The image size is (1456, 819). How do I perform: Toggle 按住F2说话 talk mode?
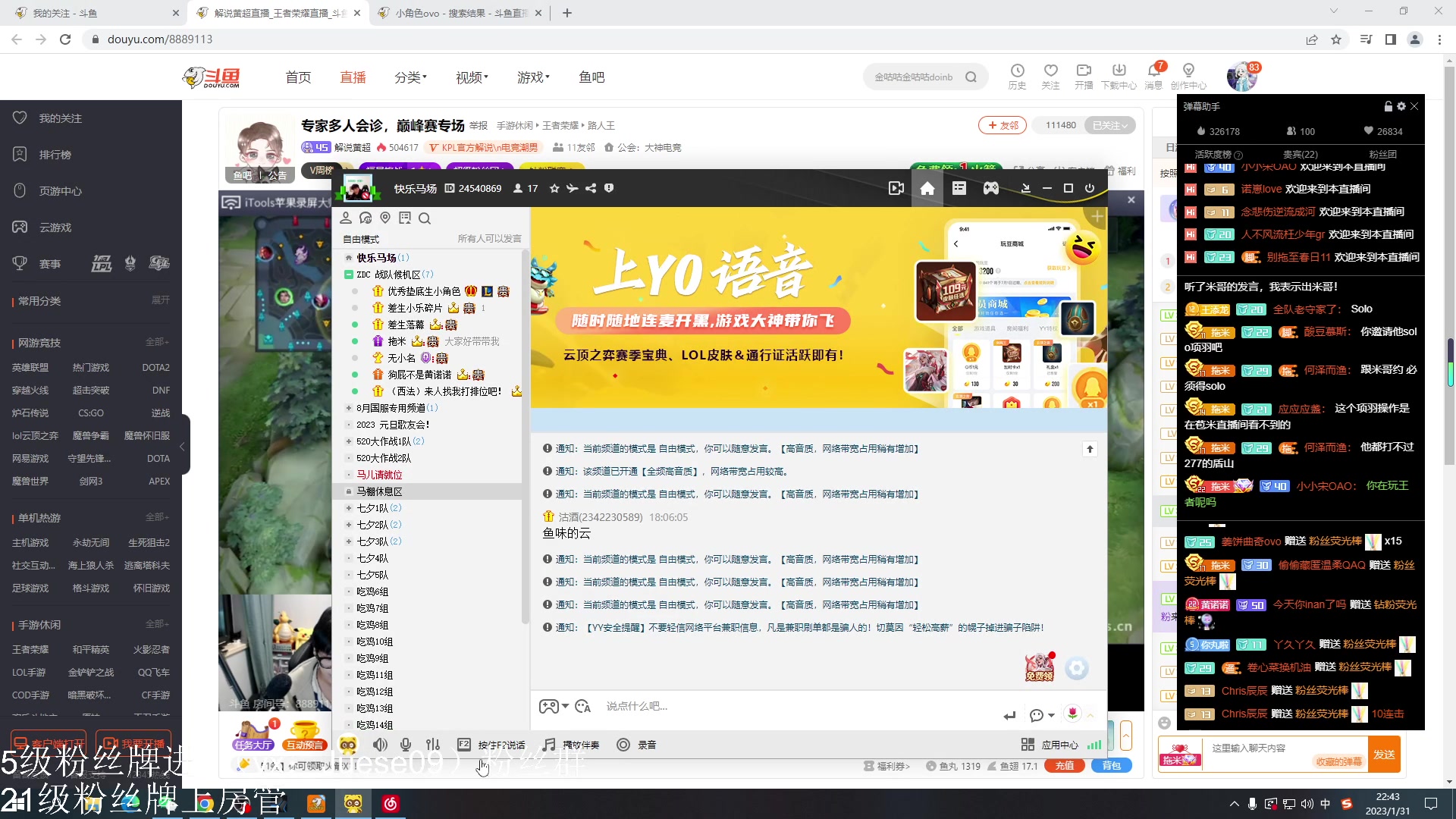[x=491, y=745]
